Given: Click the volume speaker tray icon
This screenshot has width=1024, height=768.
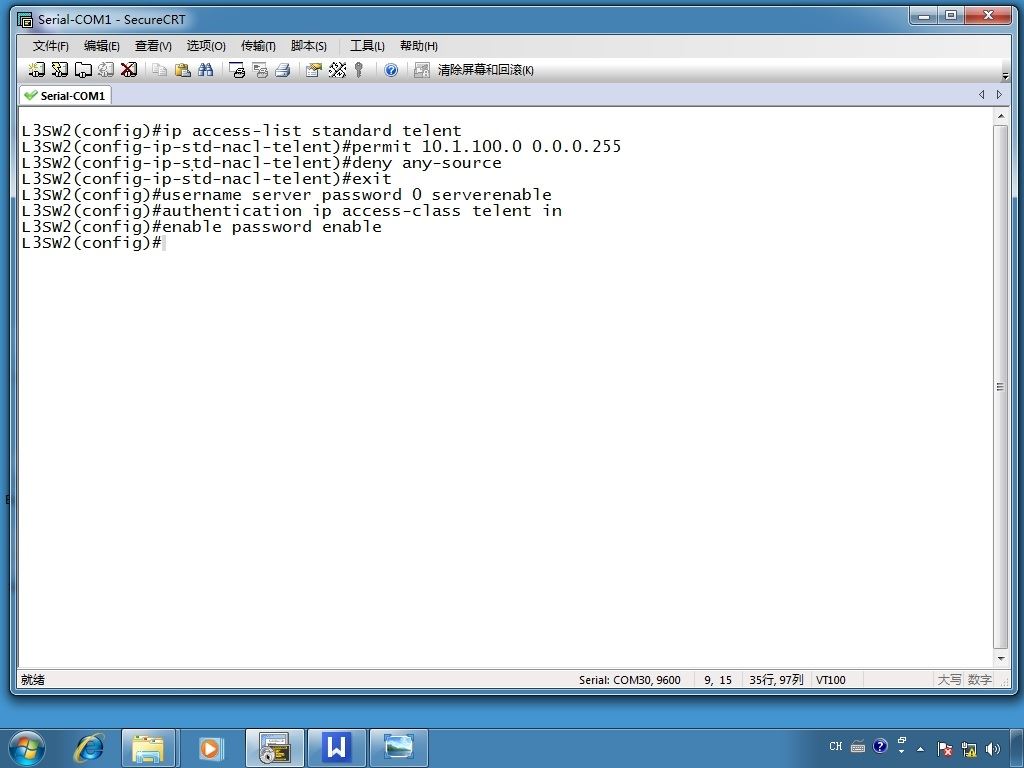Looking at the screenshot, I should [993, 749].
